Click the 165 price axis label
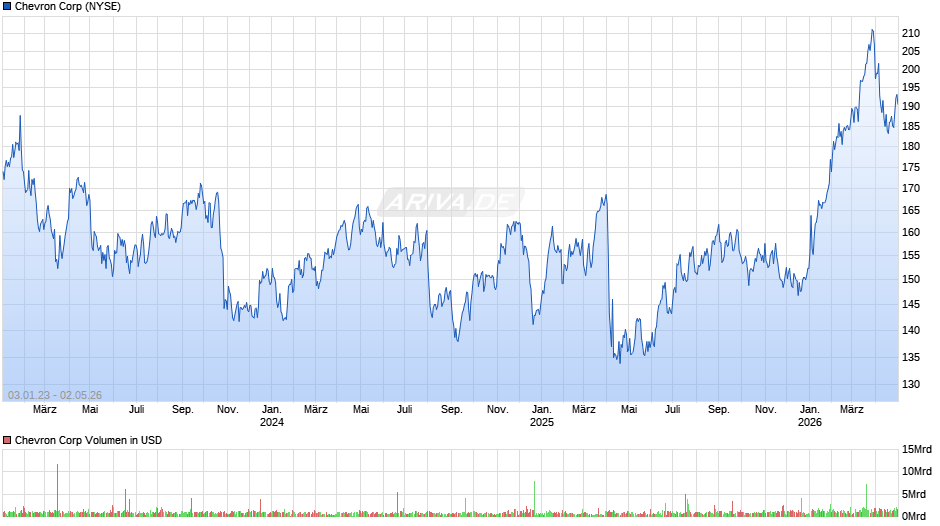Viewport: 940px width, 526px height. pyautogui.click(x=911, y=210)
